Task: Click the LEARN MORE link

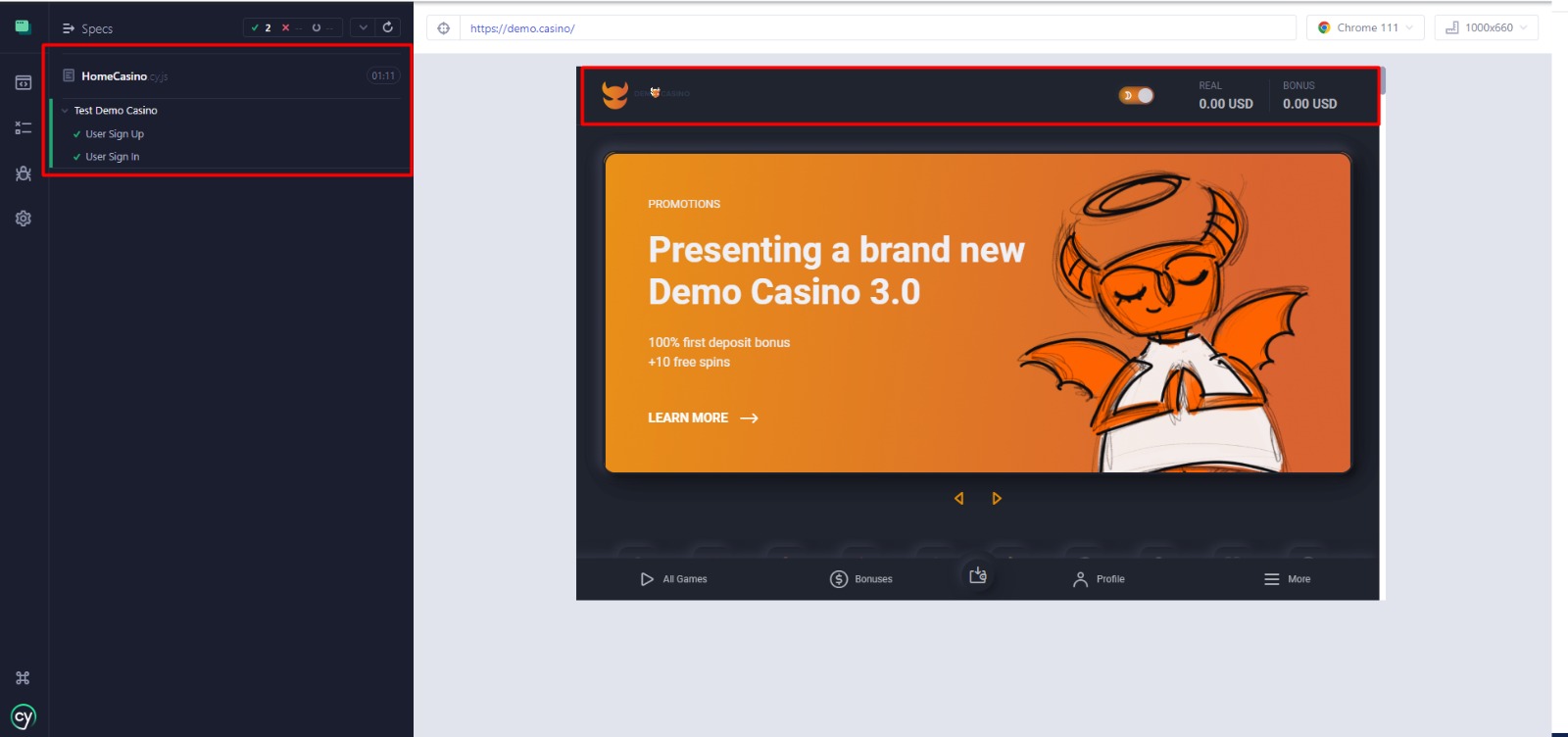Action: coord(703,418)
